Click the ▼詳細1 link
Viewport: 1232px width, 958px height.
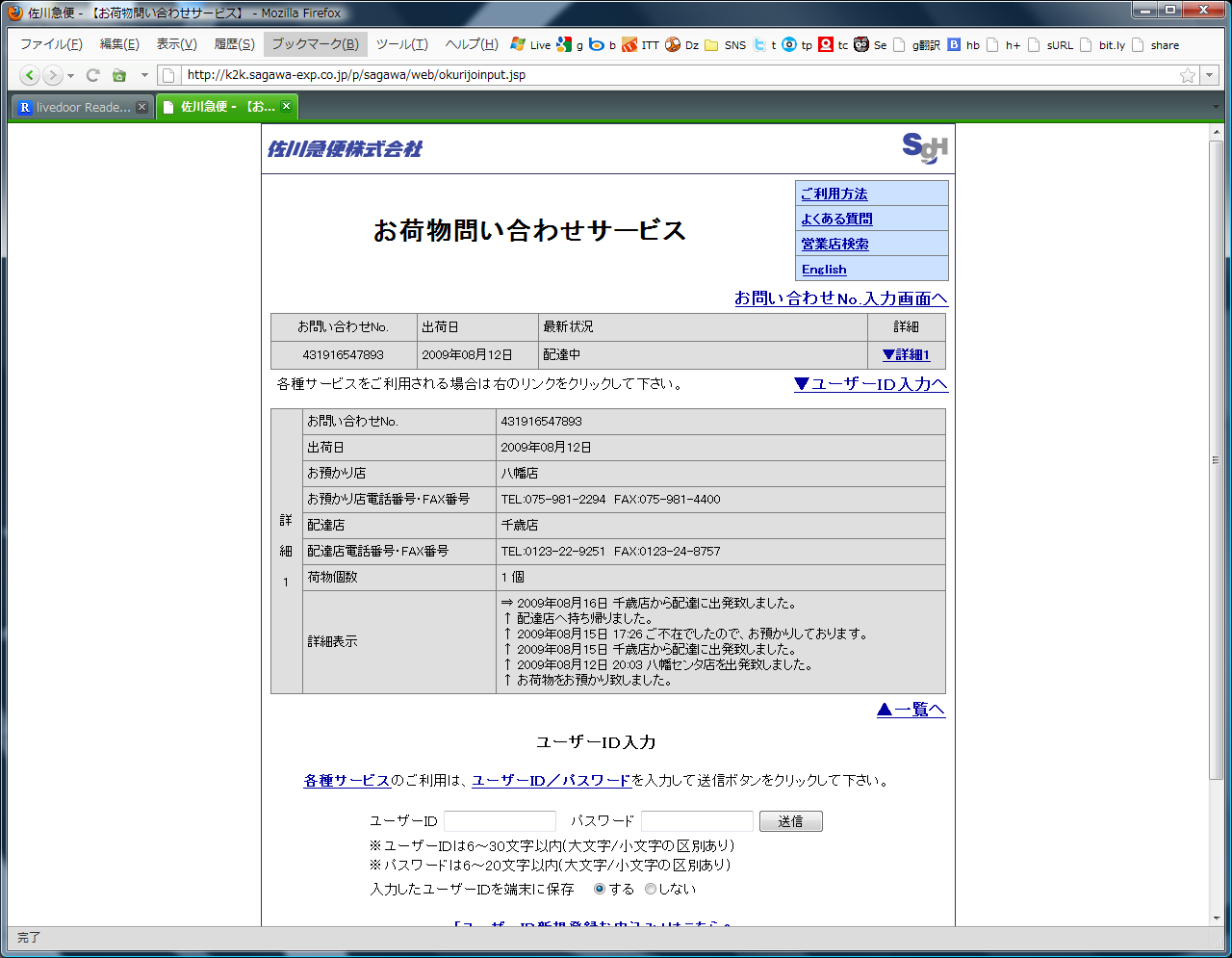click(906, 354)
